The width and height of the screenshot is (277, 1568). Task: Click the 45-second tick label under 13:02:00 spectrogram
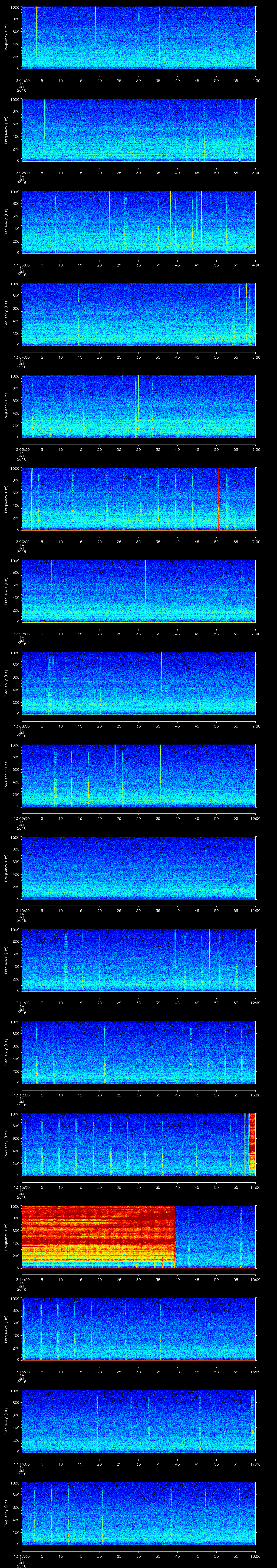click(x=197, y=173)
